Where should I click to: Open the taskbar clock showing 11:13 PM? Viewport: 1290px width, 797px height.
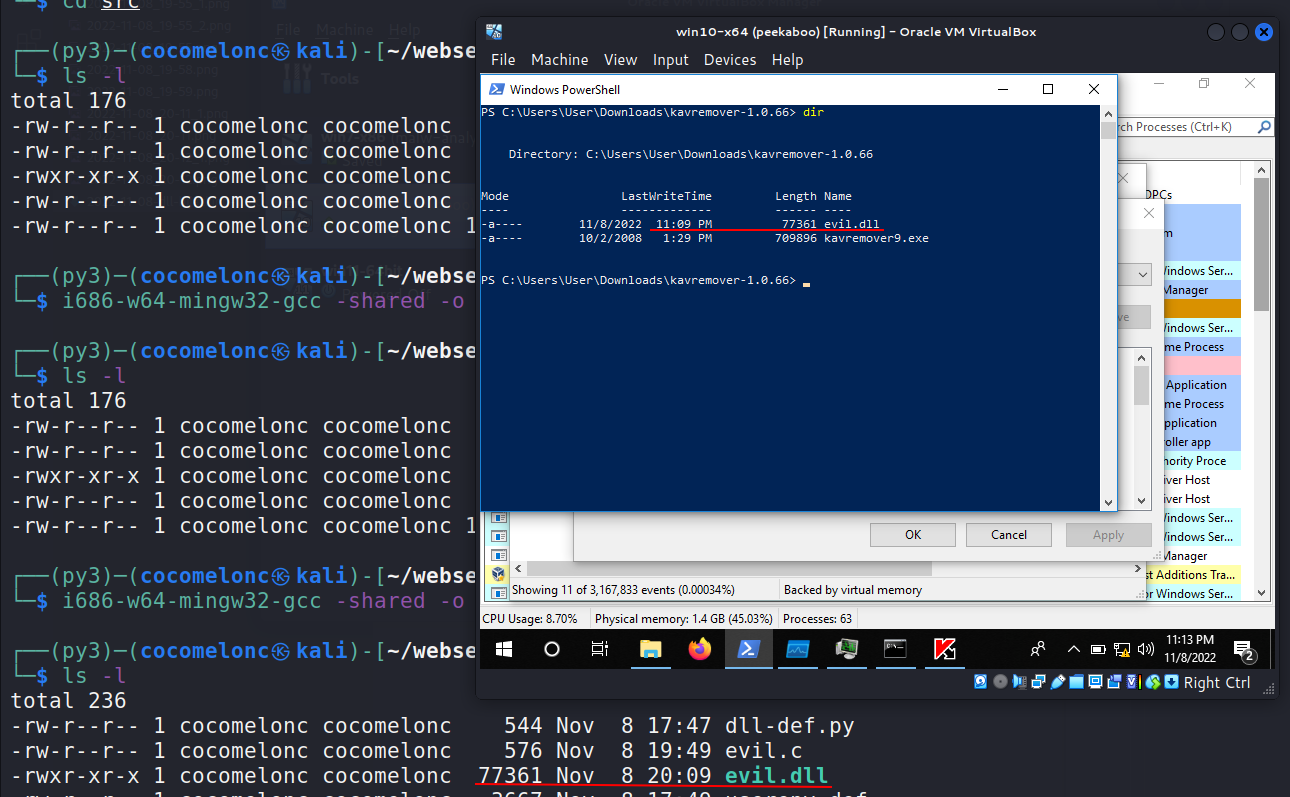tap(1190, 649)
